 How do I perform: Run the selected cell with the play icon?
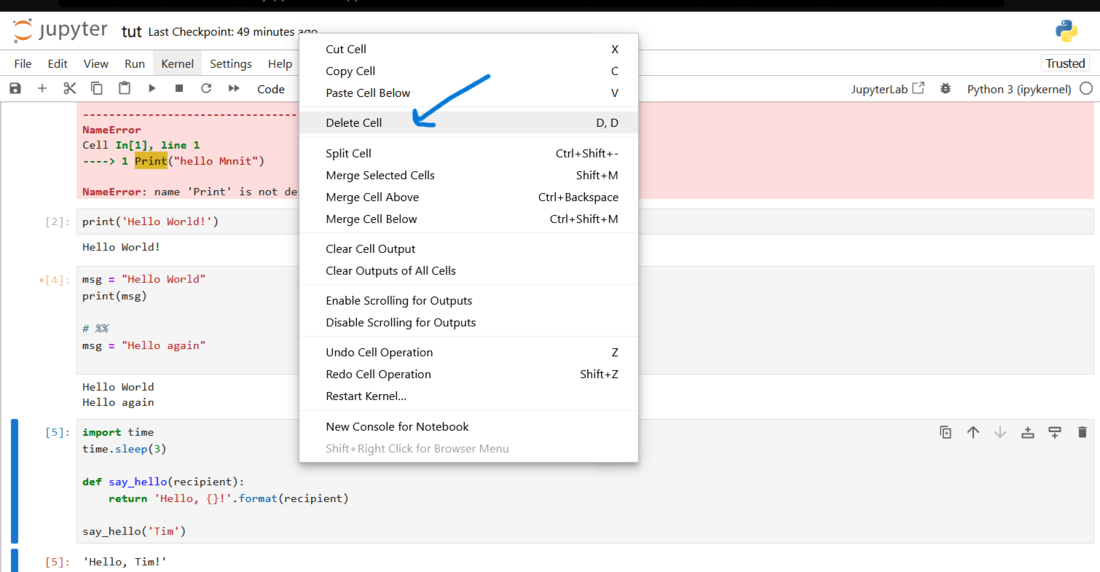(x=152, y=89)
